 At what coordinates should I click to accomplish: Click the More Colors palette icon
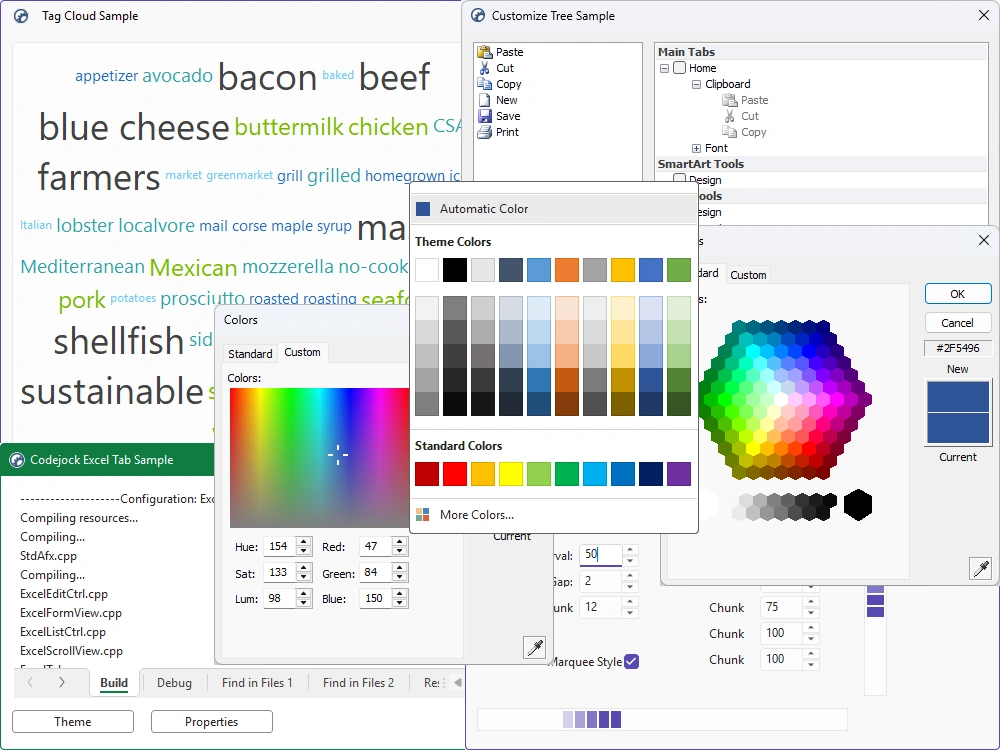(x=422, y=515)
